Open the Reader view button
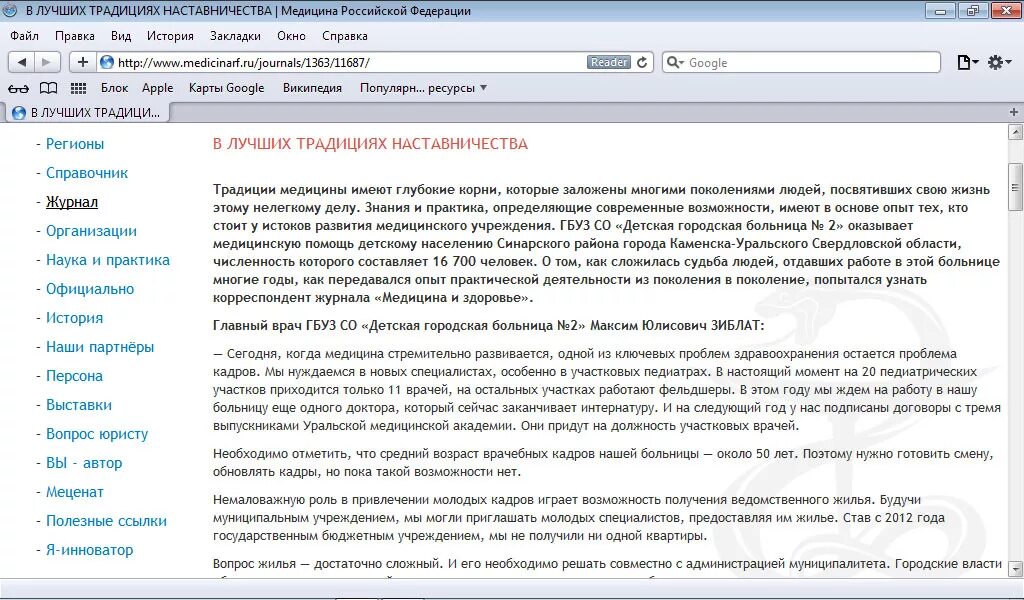This screenshot has height=600, width=1024. coord(609,62)
